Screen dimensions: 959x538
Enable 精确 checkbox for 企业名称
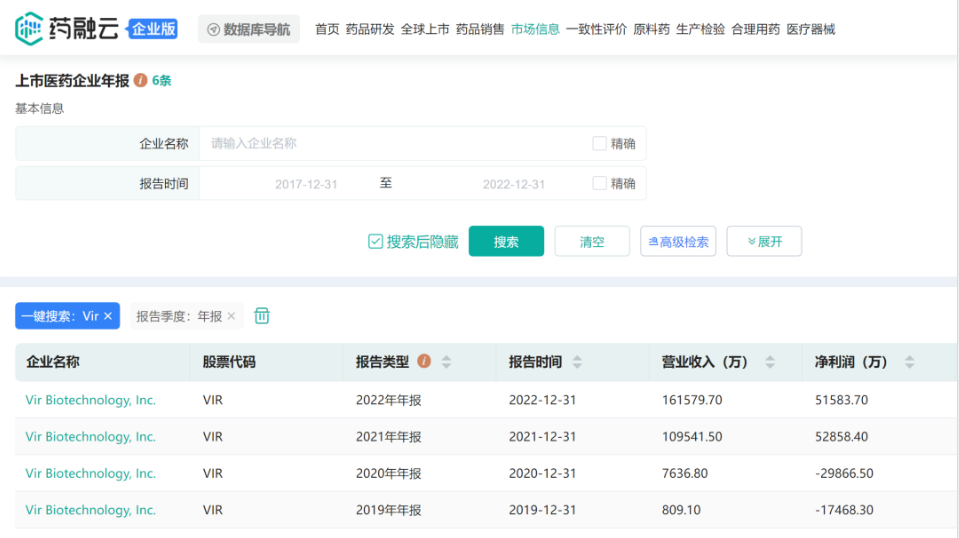[x=600, y=144]
